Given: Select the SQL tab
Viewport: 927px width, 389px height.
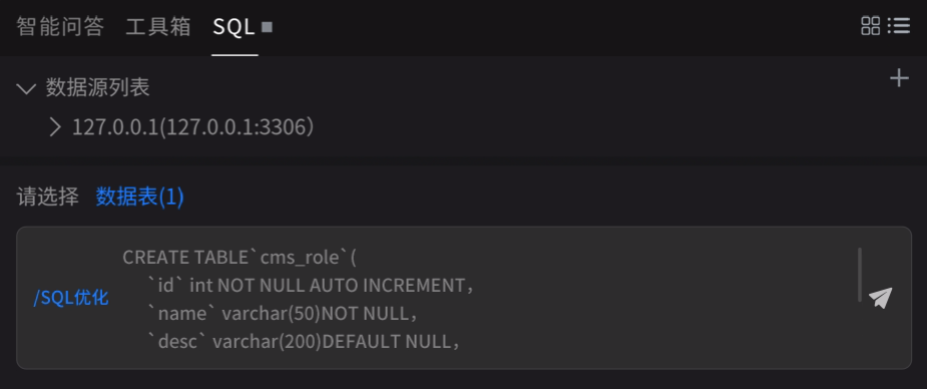Looking at the screenshot, I should pos(234,27).
